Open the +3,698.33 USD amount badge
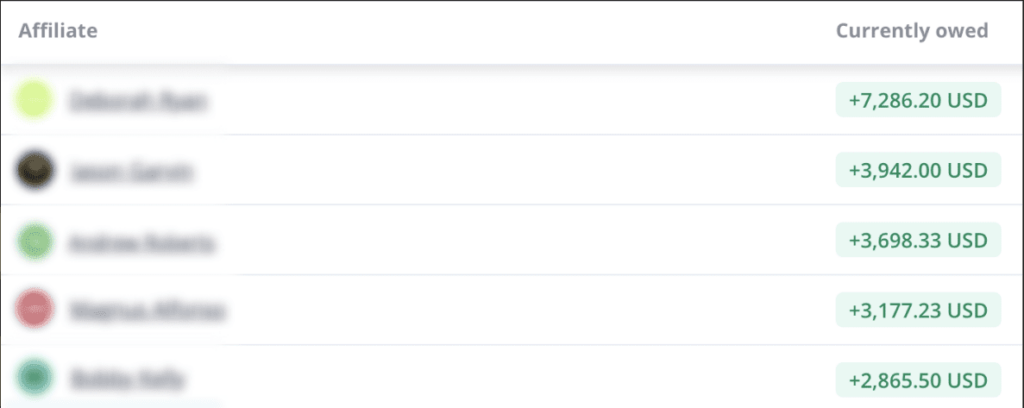Screen dimensions: 1024x408 (x=918, y=240)
